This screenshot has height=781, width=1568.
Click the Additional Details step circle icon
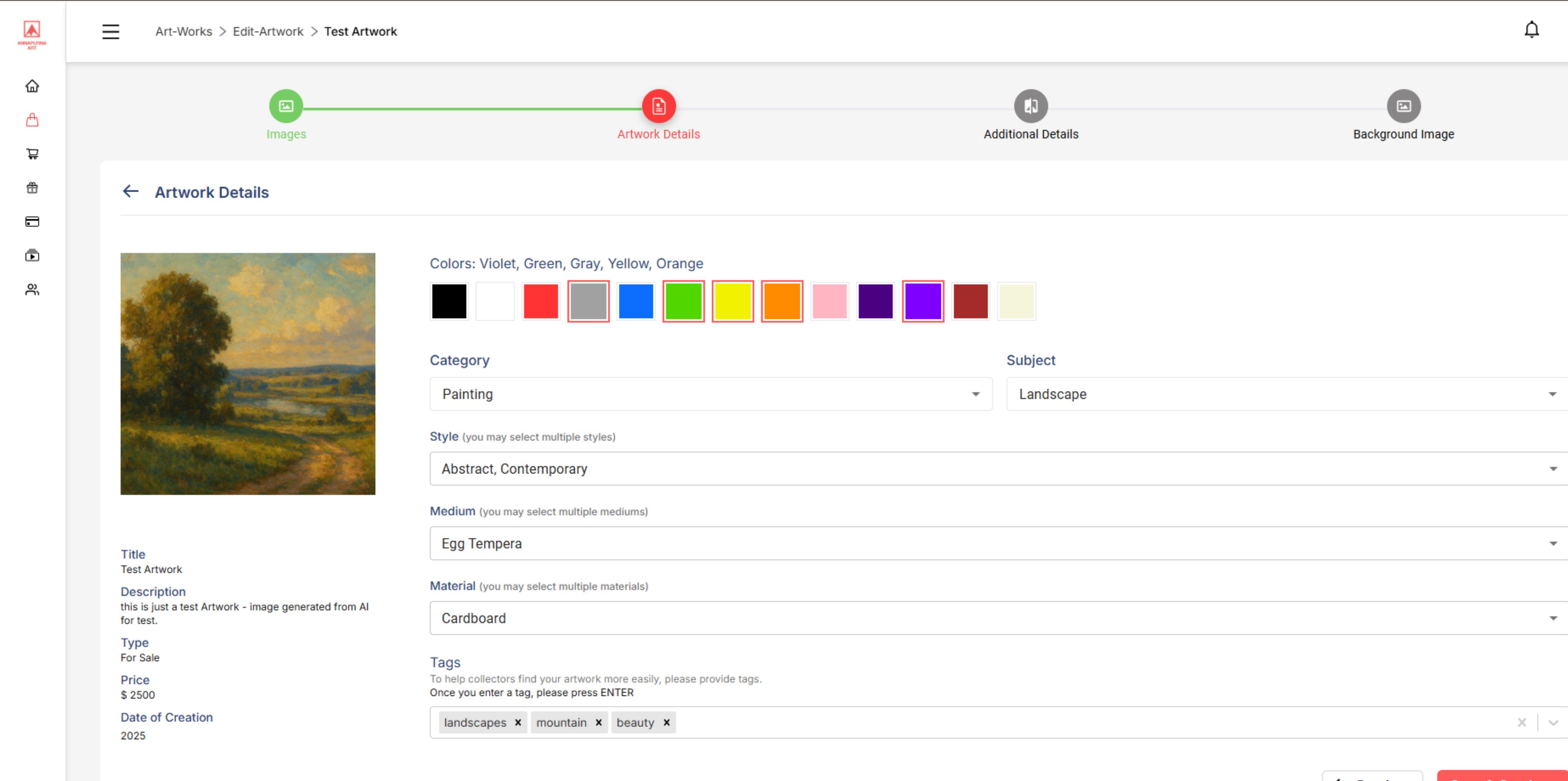pos(1031,107)
